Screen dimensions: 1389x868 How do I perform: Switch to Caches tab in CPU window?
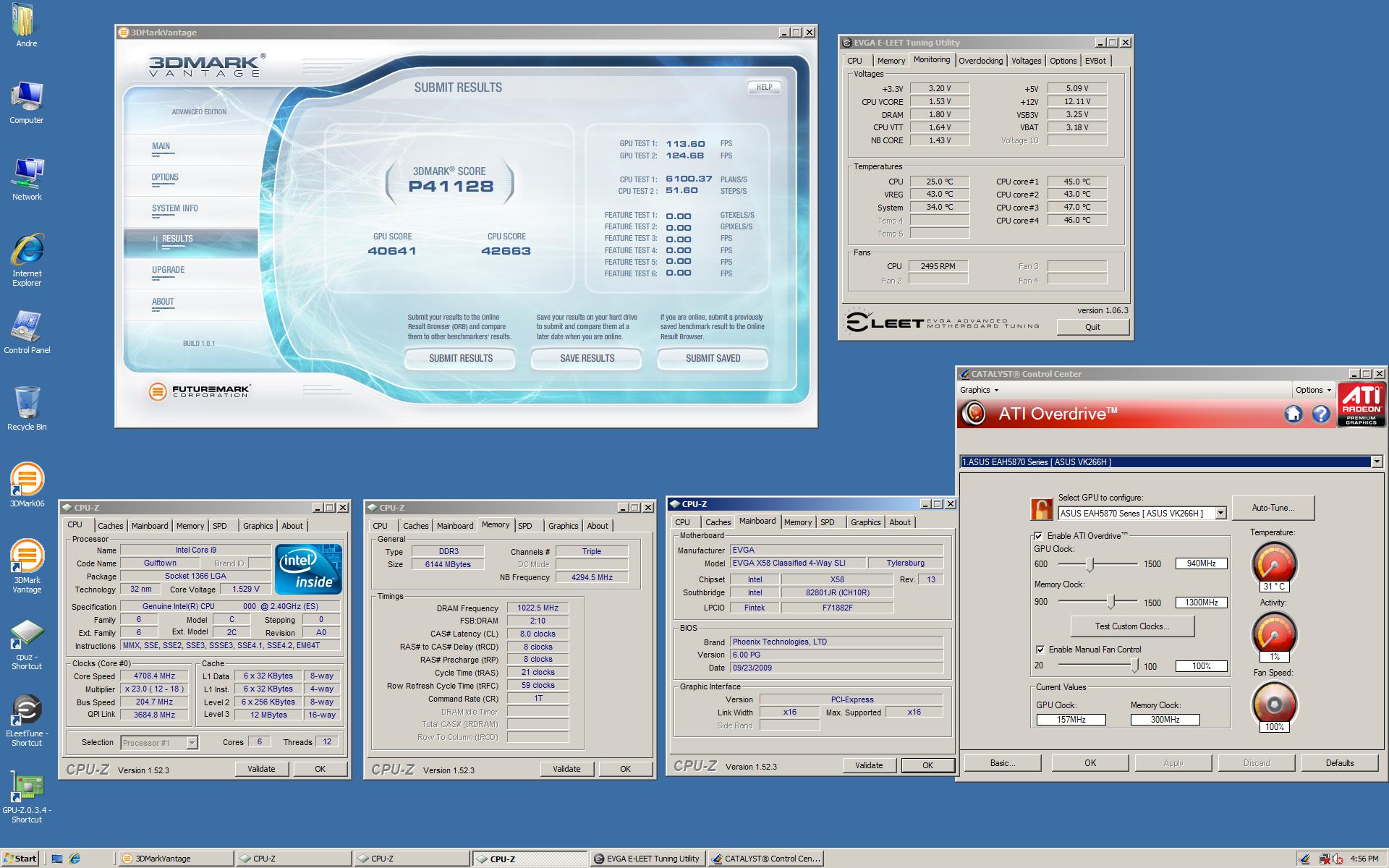pyautogui.click(x=111, y=526)
